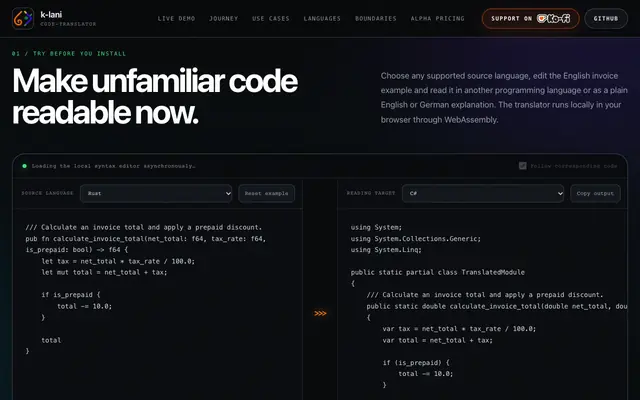Click 'var tax = net_total * tax_rate' output line

point(459,329)
